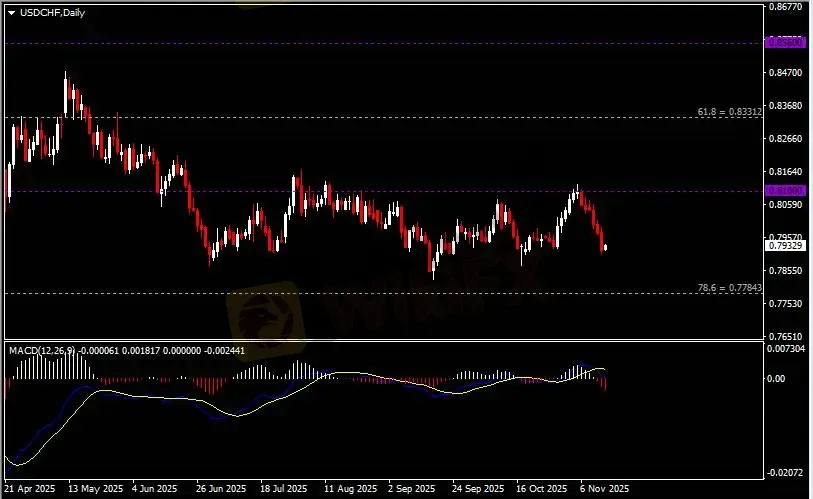This screenshot has width=813, height=499.
Task: Click the current price label 0.79329
Action: 781,245
